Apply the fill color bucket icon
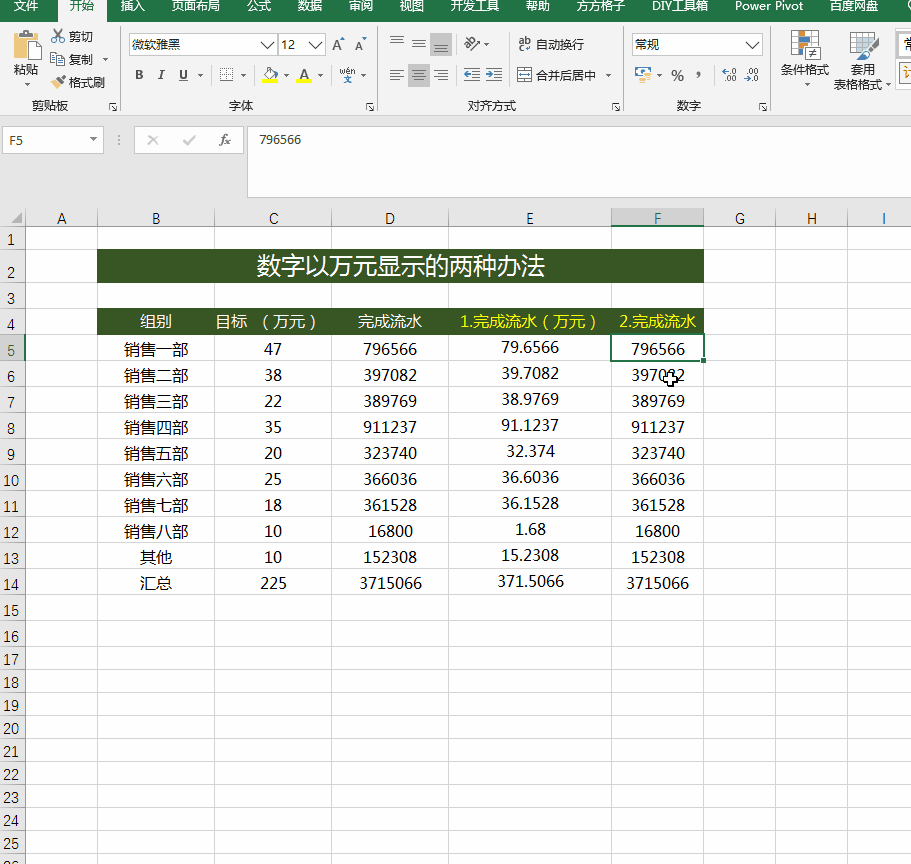 270,75
